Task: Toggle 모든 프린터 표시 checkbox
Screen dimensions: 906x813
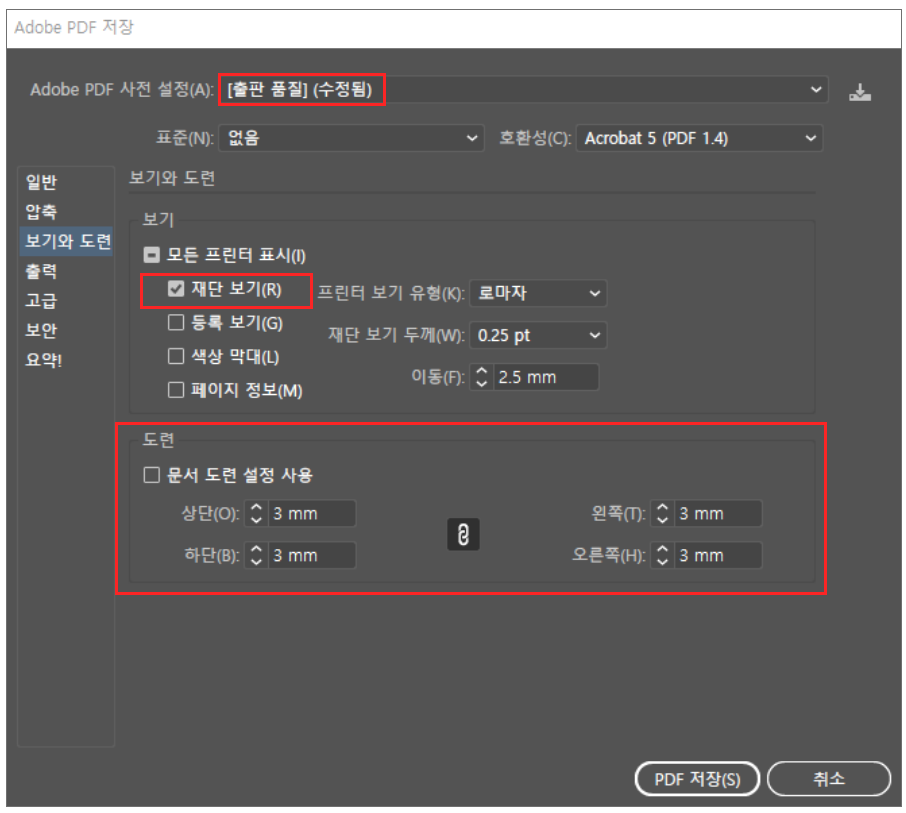Action: click(151, 254)
